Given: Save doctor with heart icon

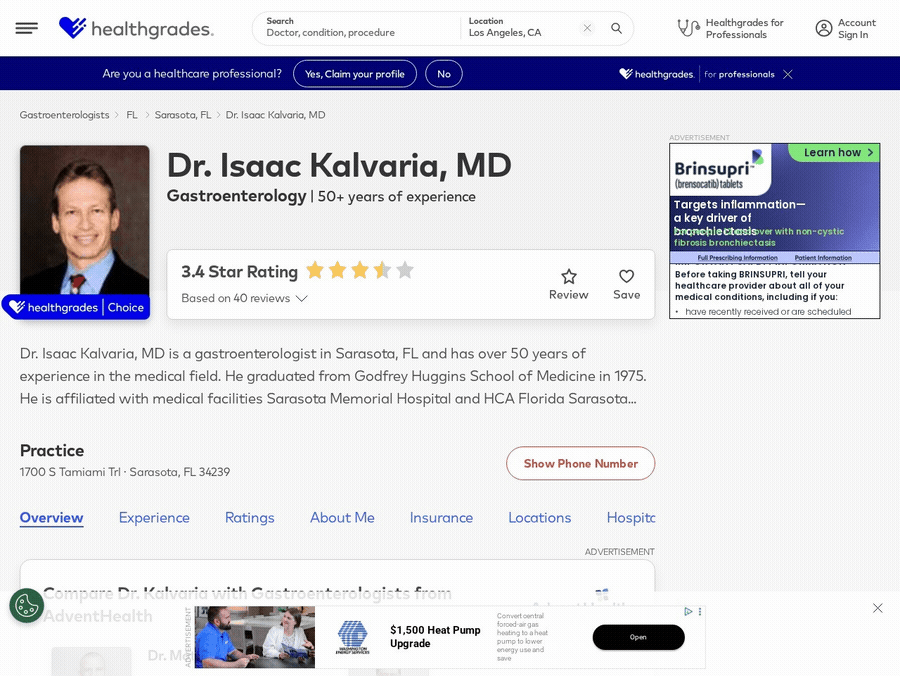Looking at the screenshot, I should [x=626, y=277].
